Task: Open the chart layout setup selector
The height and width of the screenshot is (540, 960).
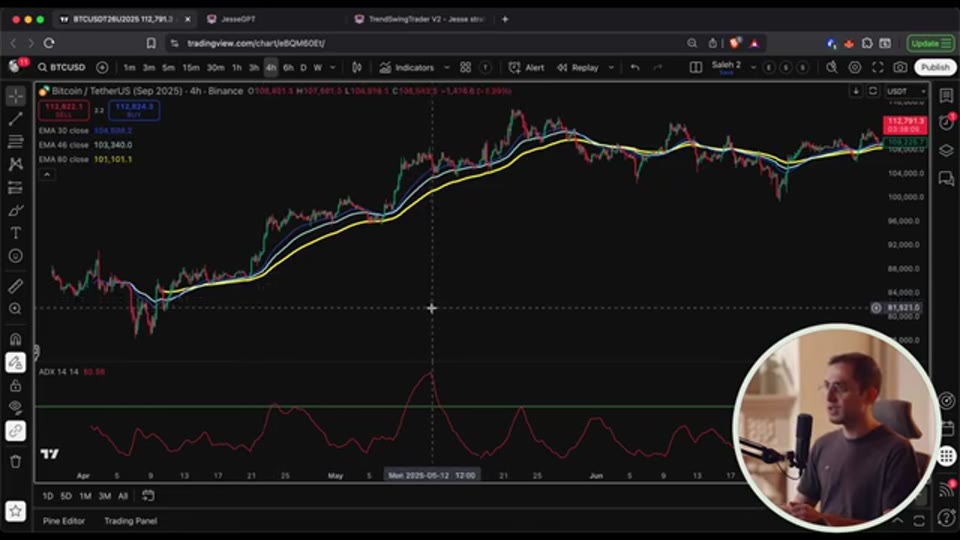Action: click(x=696, y=67)
